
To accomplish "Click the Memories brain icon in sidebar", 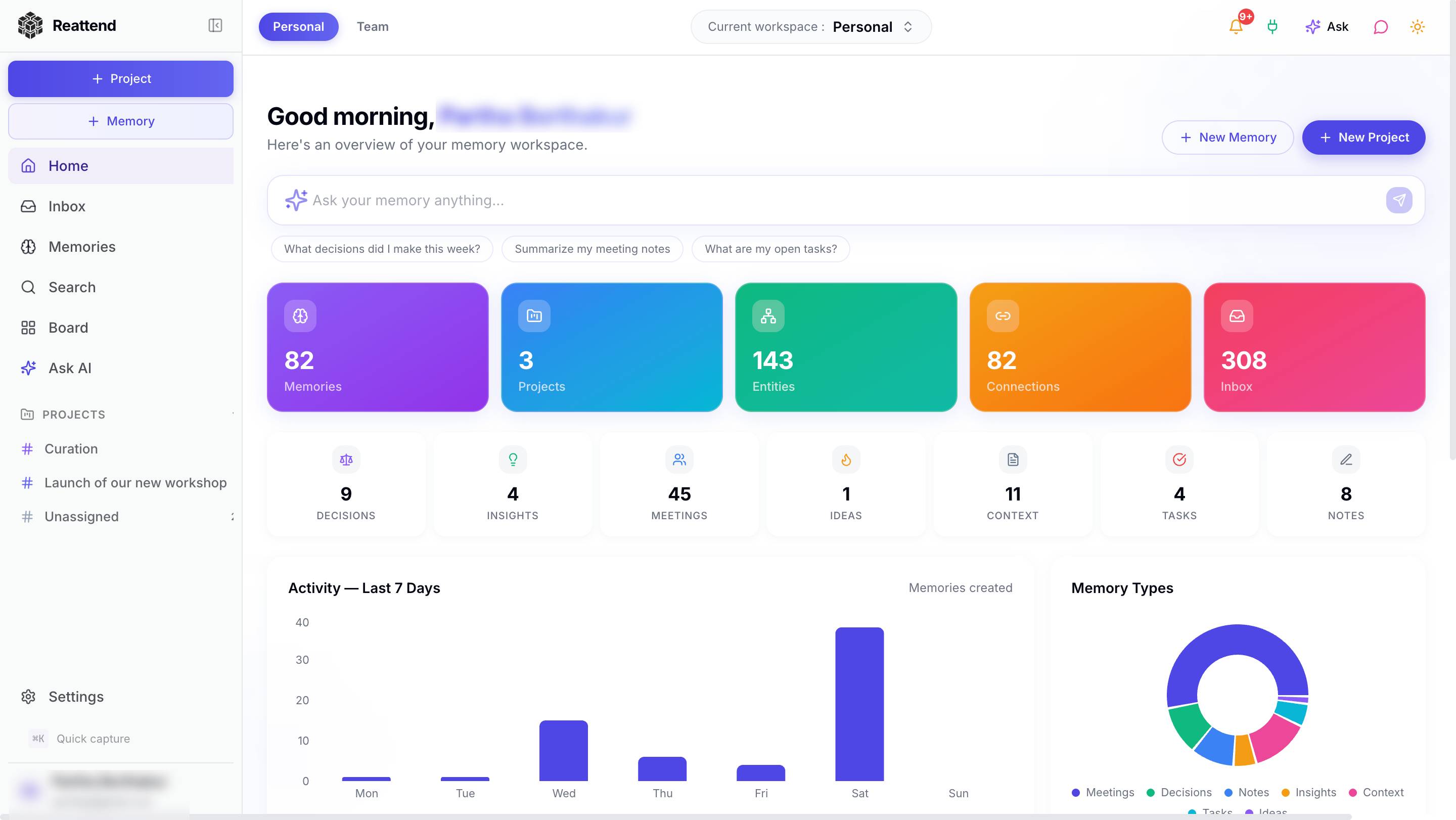I will click(29, 246).
